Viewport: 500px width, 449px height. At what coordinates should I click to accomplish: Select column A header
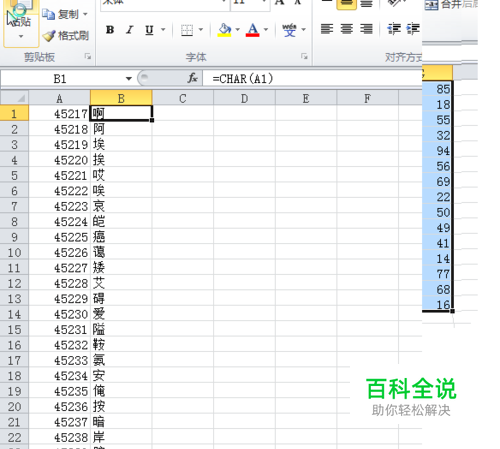pyautogui.click(x=59, y=98)
